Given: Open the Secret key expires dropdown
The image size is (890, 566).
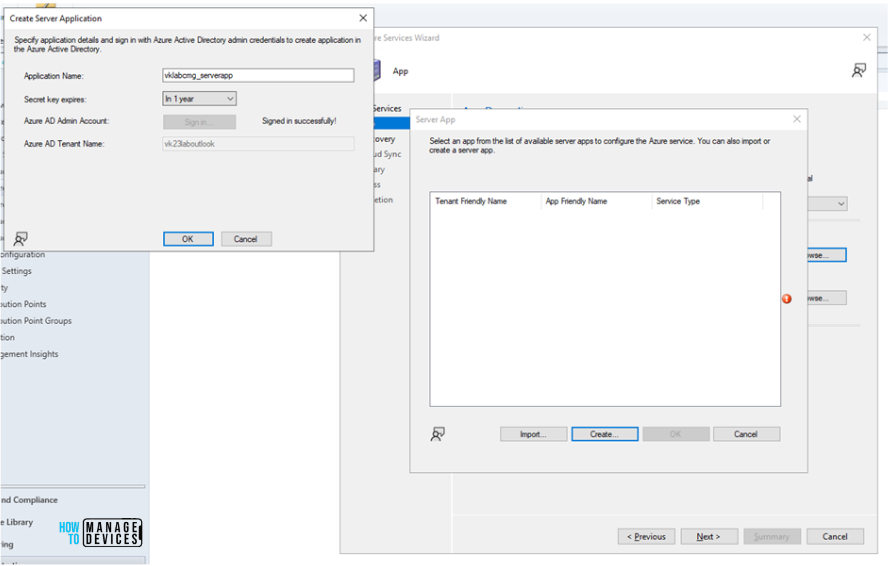Looking at the screenshot, I should click(199, 99).
